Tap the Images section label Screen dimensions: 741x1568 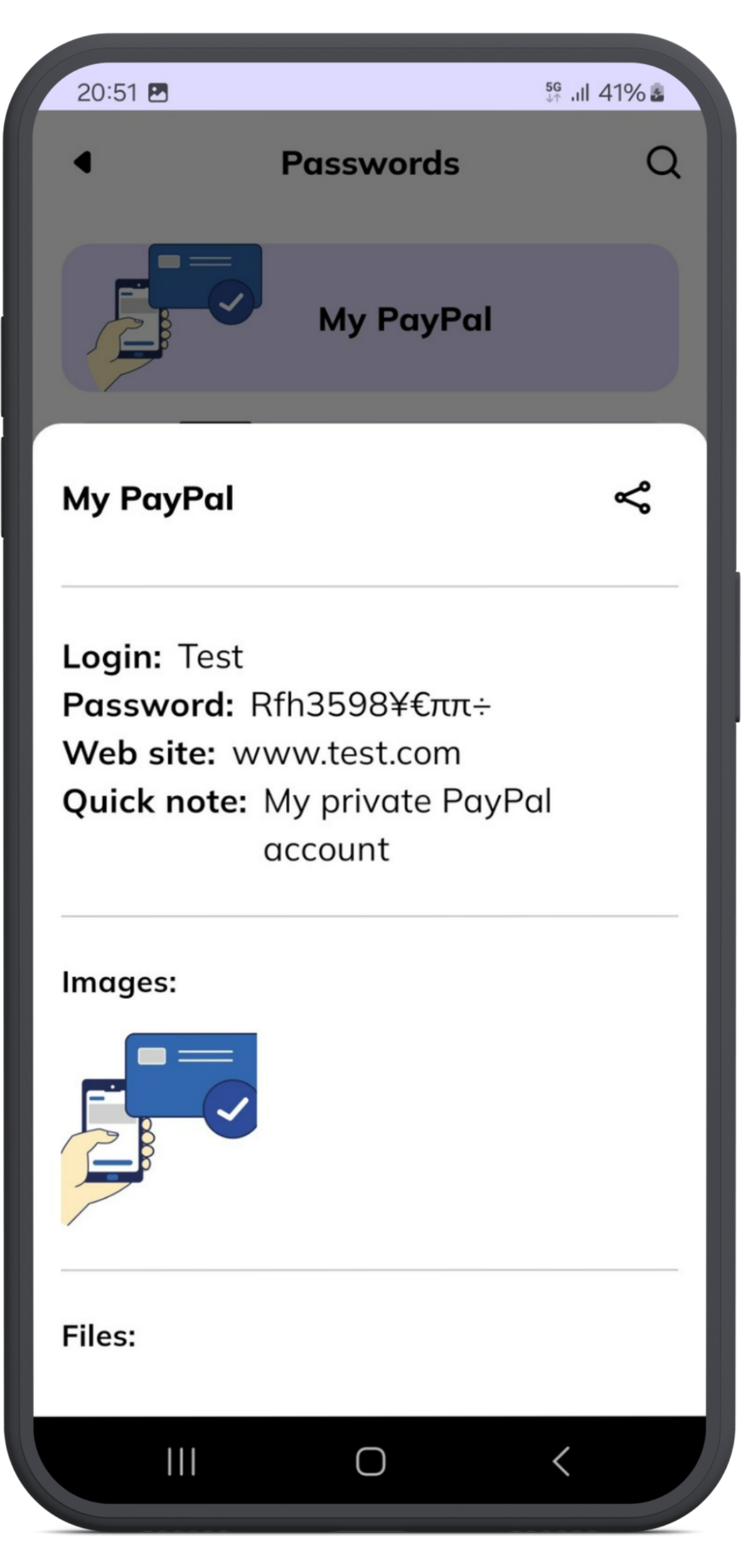119,983
